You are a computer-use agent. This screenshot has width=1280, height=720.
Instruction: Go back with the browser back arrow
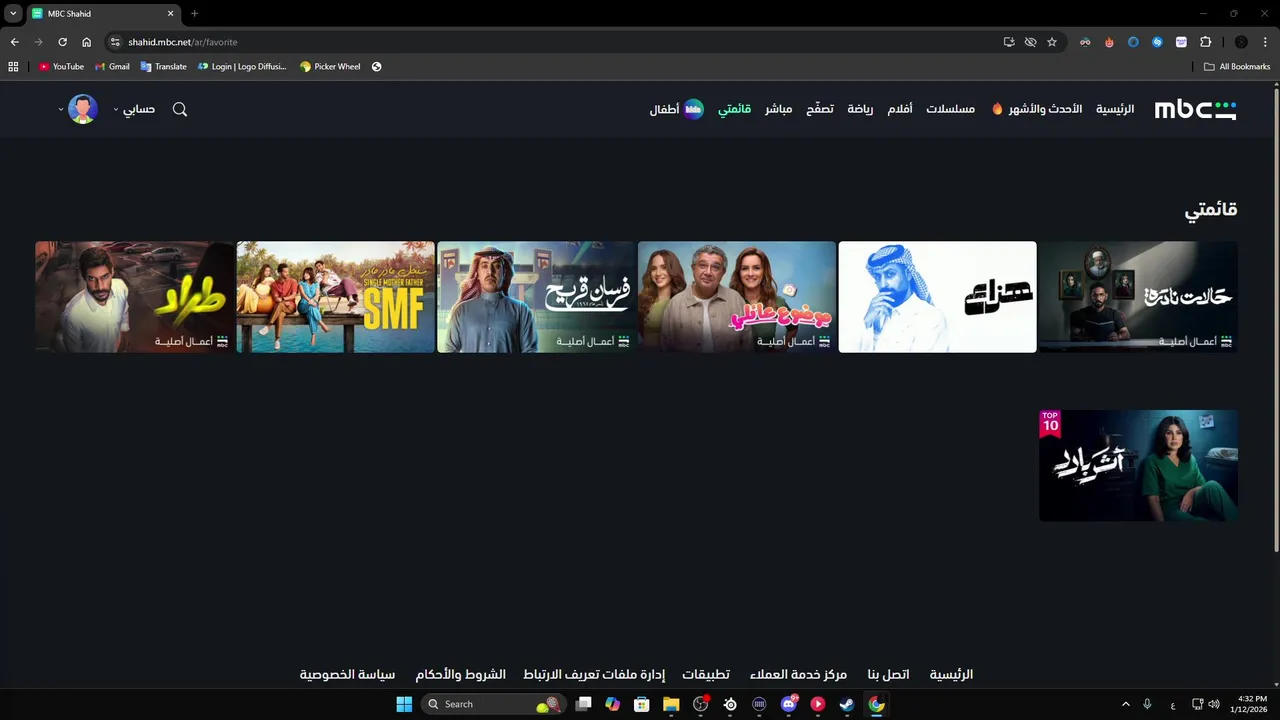tap(14, 42)
